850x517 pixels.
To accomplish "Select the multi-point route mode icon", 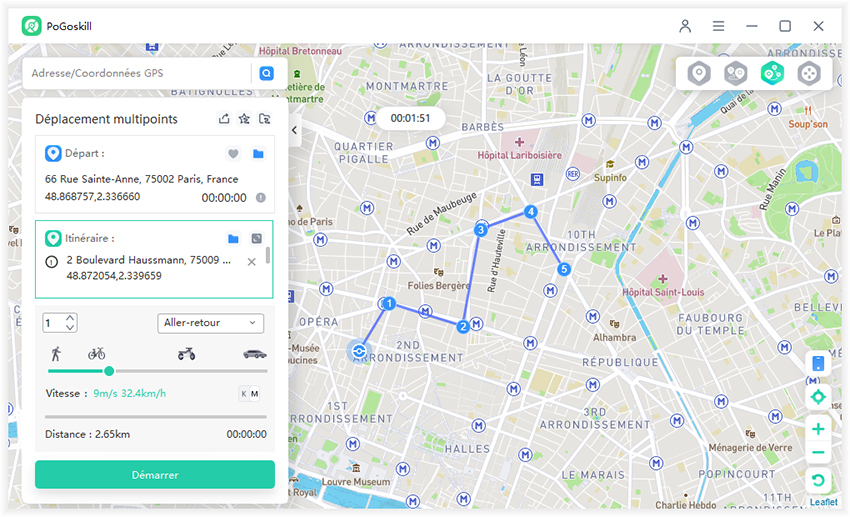I will (772, 73).
